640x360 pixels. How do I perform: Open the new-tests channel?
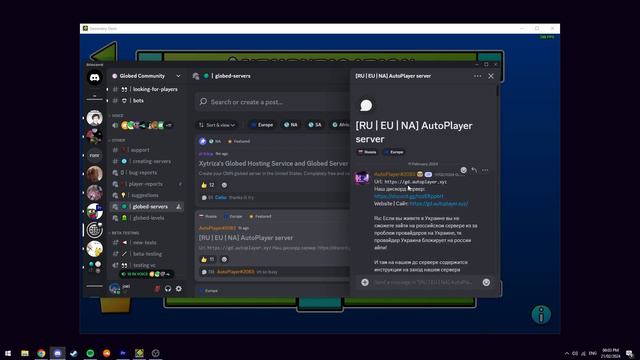tap(146, 242)
